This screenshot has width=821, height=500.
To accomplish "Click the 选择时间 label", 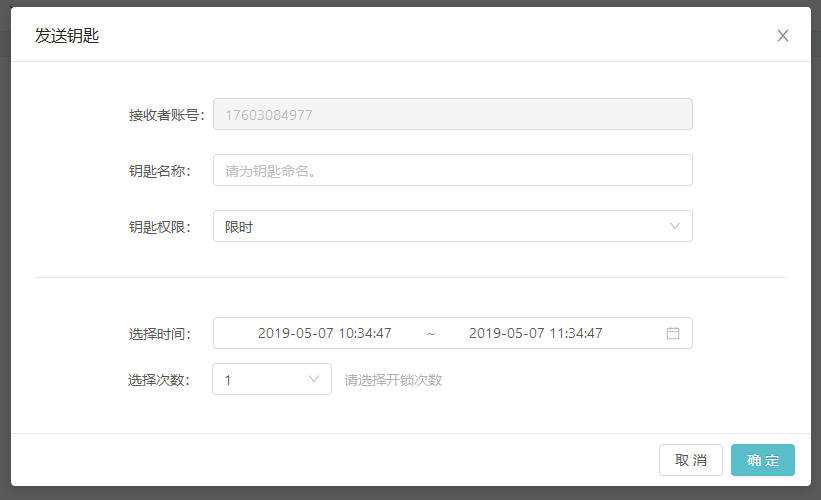I will (159, 334).
